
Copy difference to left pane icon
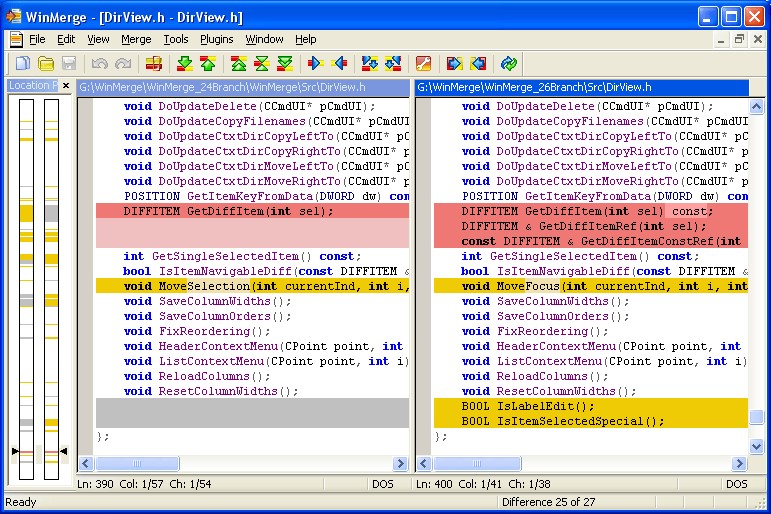coord(339,64)
